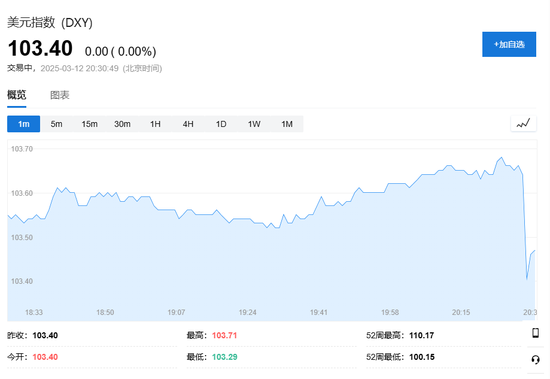Image resolution: width=550 pixels, height=379 pixels.
Task: Click the timestamp 2025-03-12 20:30:49
Action: [80, 68]
